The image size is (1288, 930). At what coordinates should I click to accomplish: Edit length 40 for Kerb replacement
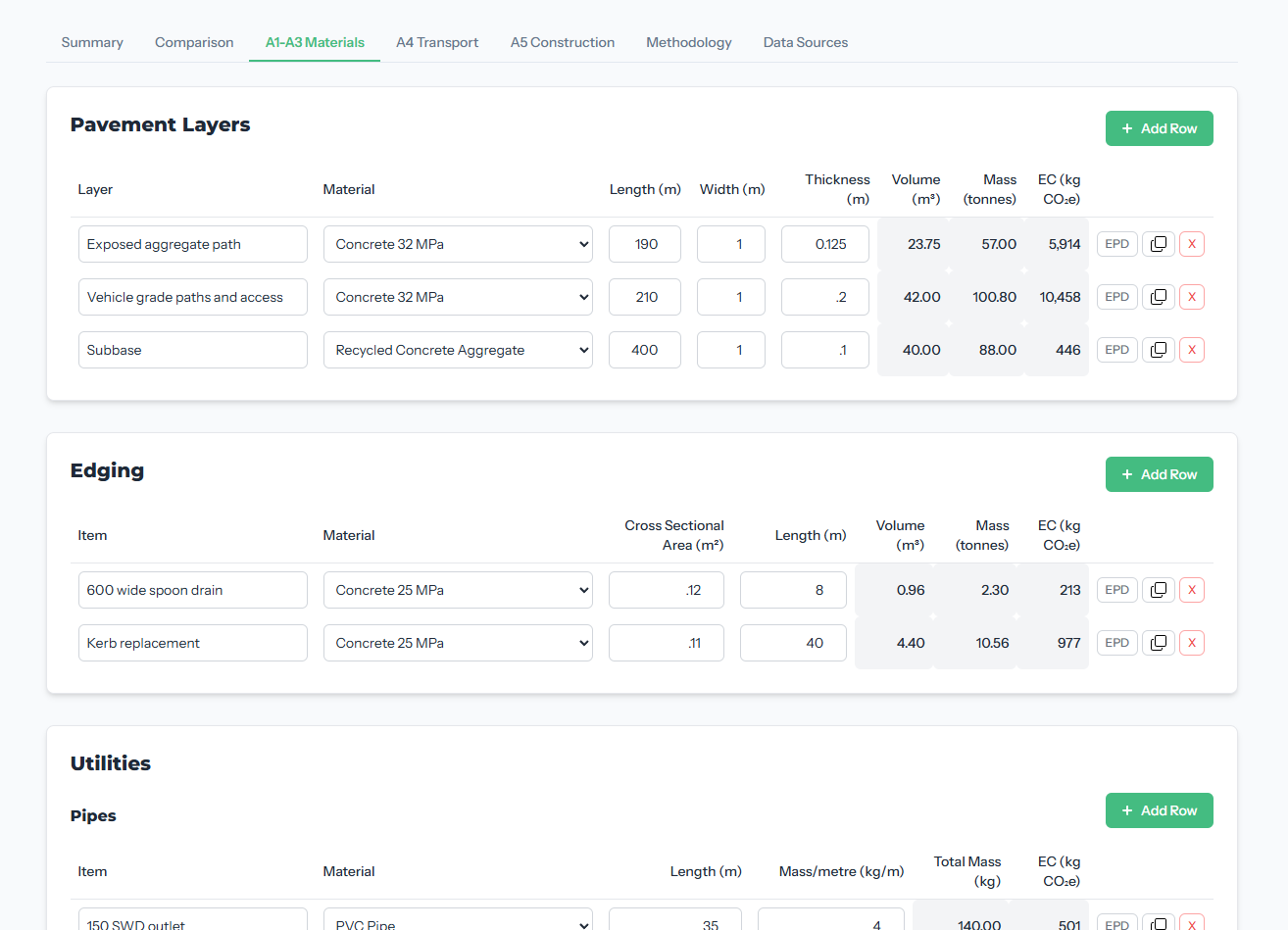pyautogui.click(x=793, y=643)
